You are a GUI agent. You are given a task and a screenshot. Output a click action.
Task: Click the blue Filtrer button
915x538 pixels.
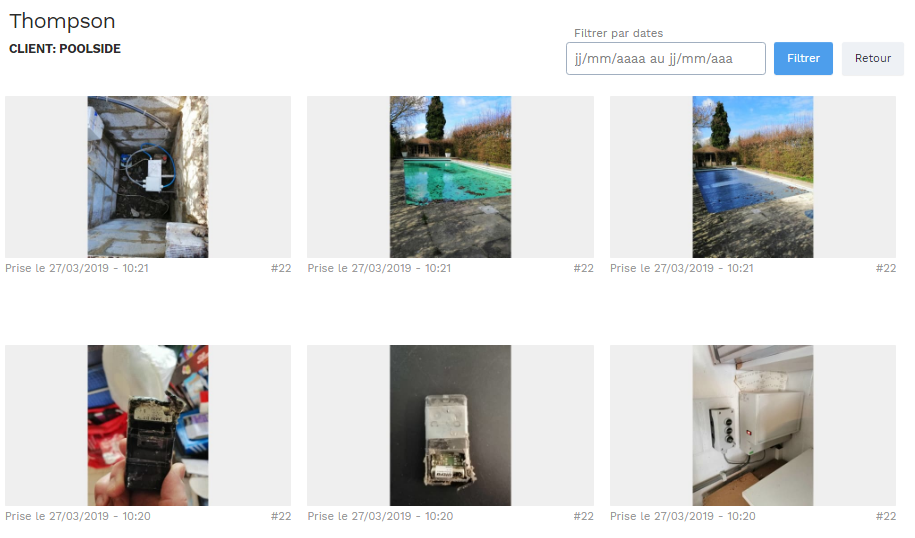click(x=803, y=58)
